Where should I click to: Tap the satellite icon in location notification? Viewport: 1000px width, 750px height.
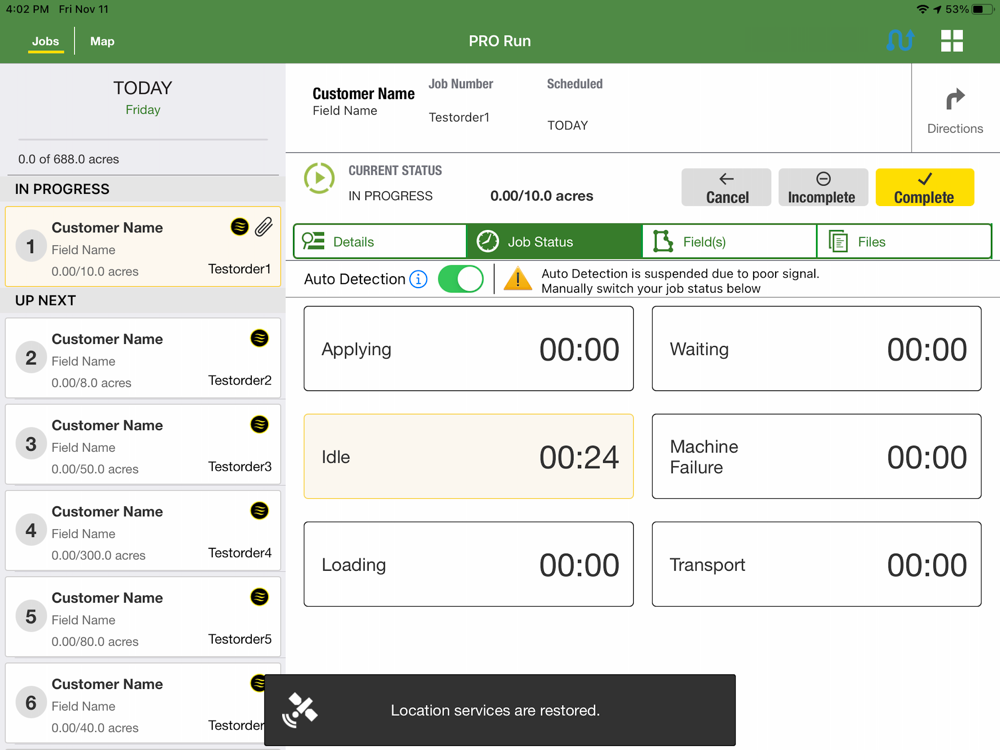[x=300, y=710]
